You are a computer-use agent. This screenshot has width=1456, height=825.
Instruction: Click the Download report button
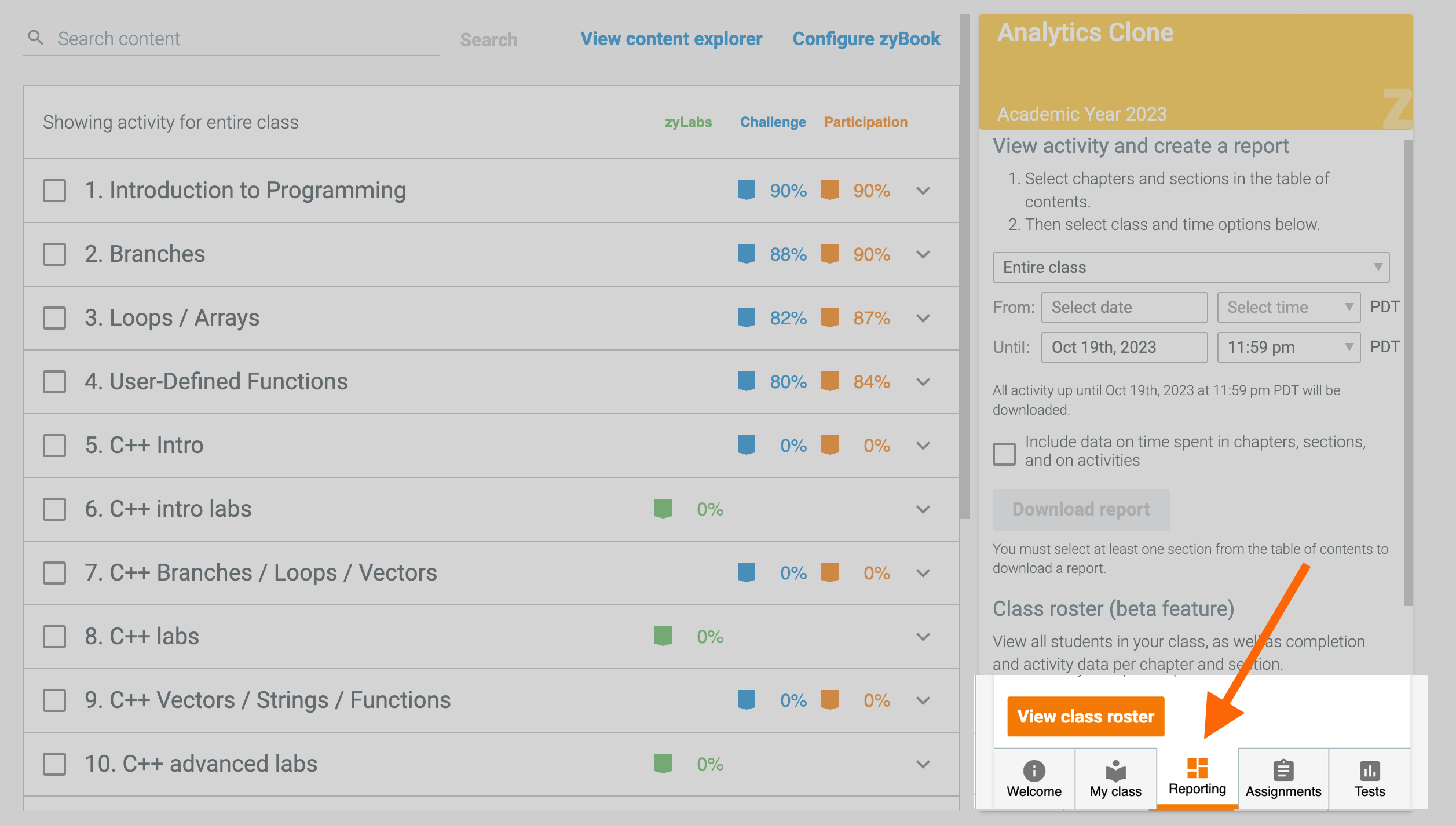pos(1081,509)
